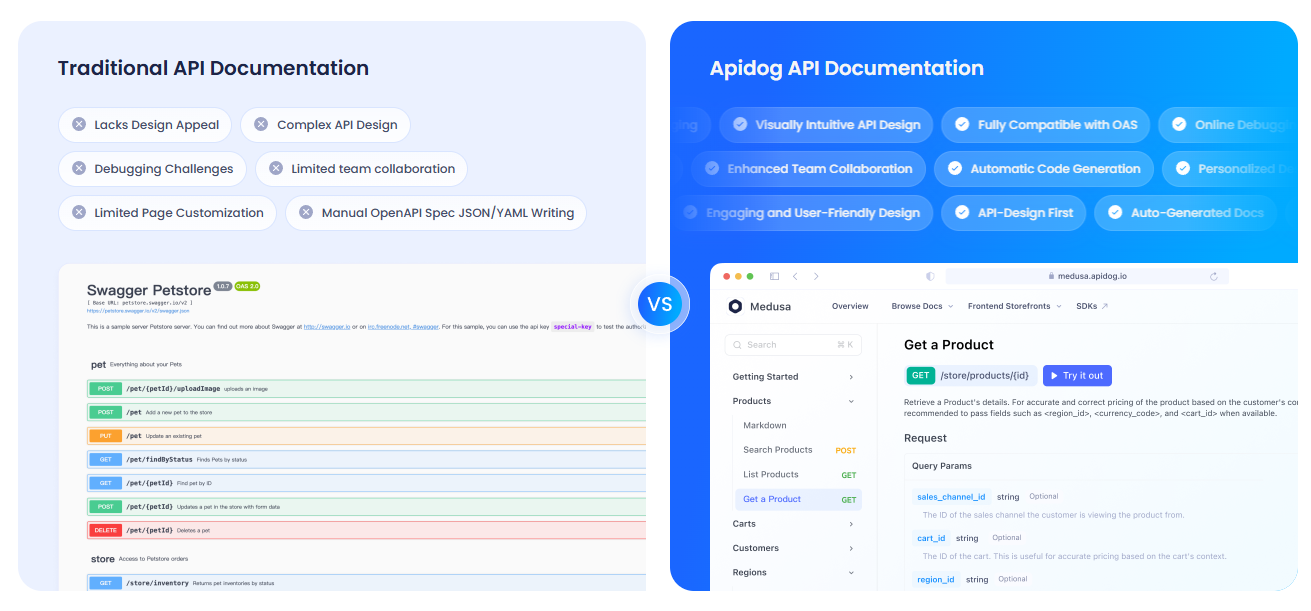Click the external arrow icon next to SDKs
Viewport: 1311px width, 611px height.
pyautogui.click(x=1104, y=306)
